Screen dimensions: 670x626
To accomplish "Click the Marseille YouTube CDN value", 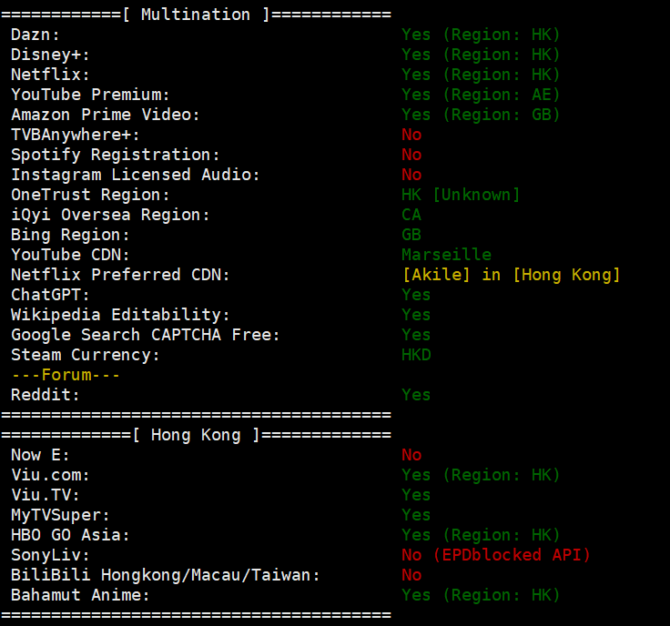I will 446,255.
